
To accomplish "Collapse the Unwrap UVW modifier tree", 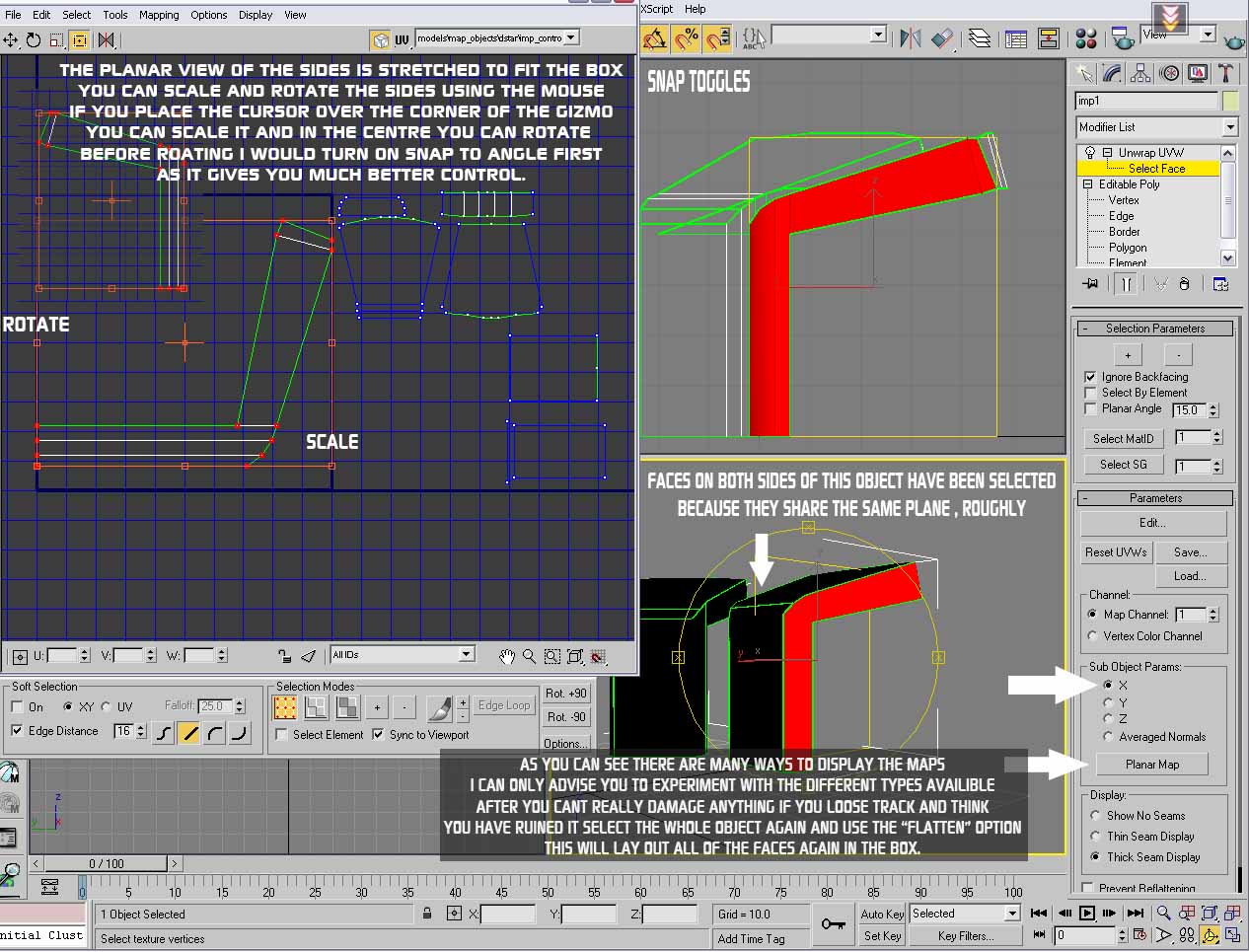I will click(1106, 153).
